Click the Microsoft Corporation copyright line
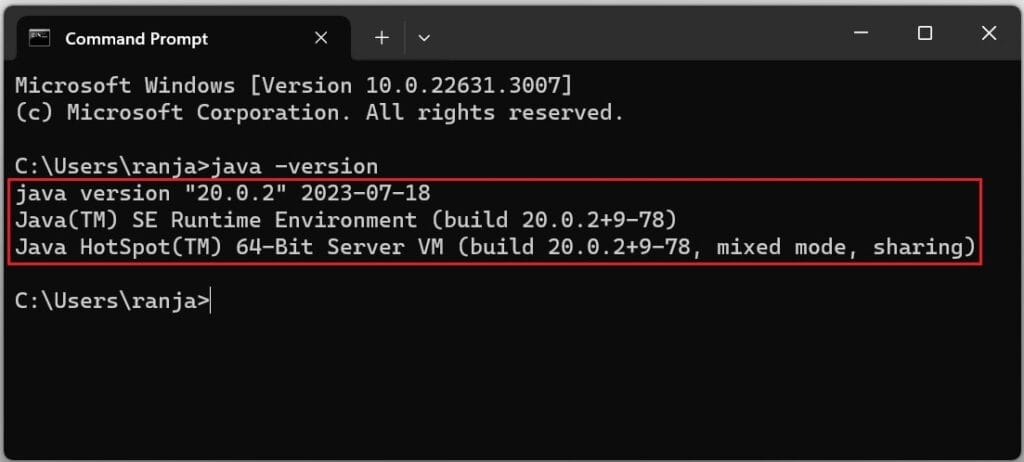The image size is (1024, 462). click(319, 113)
